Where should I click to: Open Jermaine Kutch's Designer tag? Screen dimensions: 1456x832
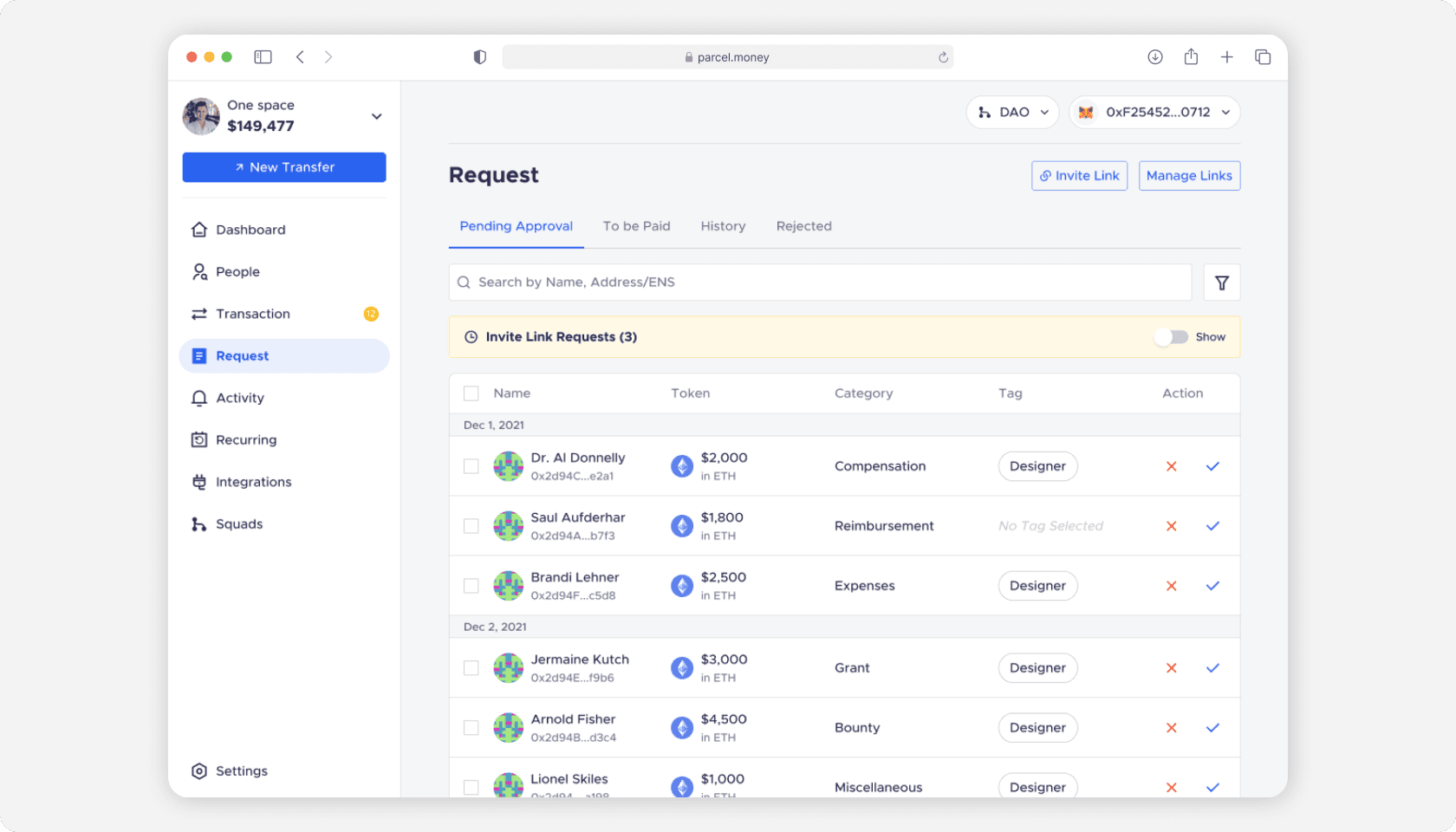(1037, 668)
